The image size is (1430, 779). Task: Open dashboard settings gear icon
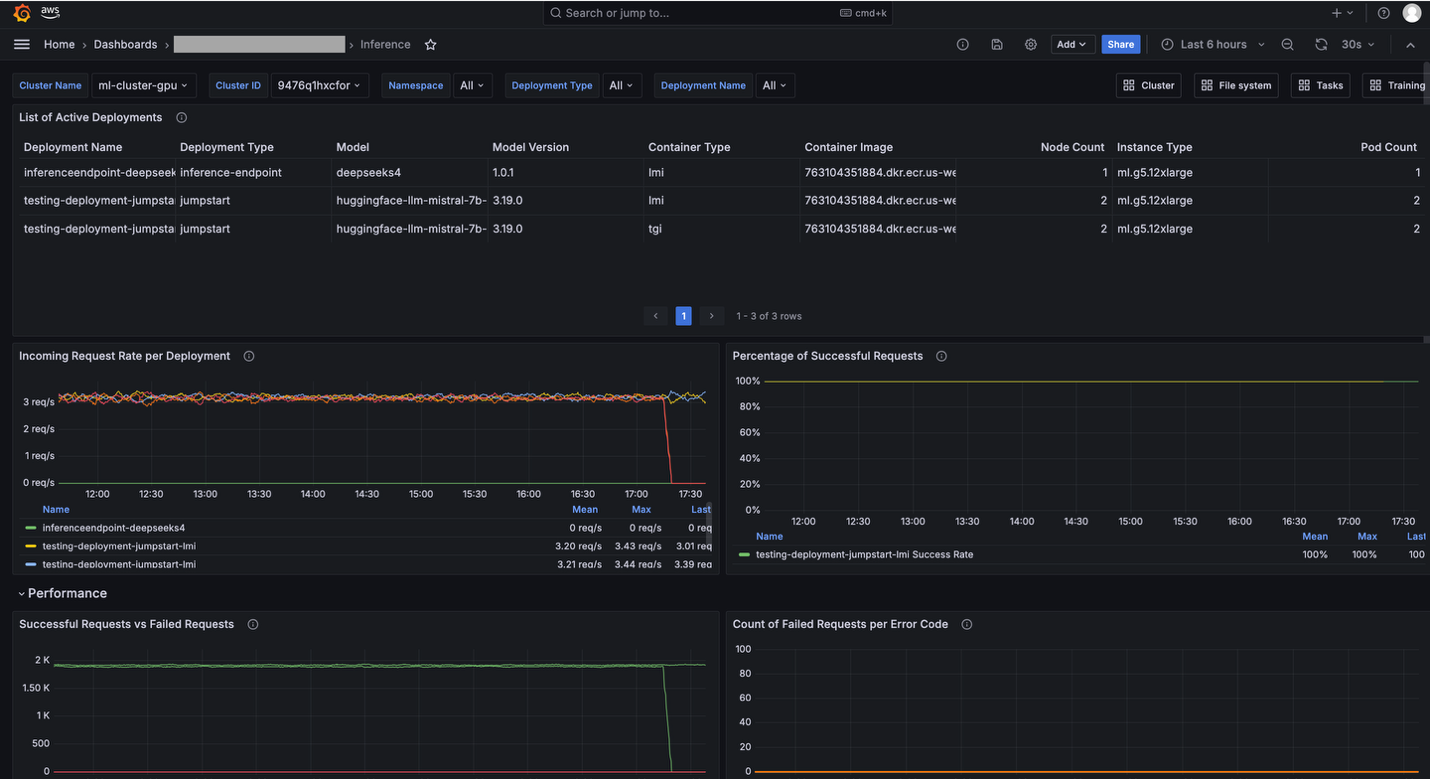[x=1031, y=45]
